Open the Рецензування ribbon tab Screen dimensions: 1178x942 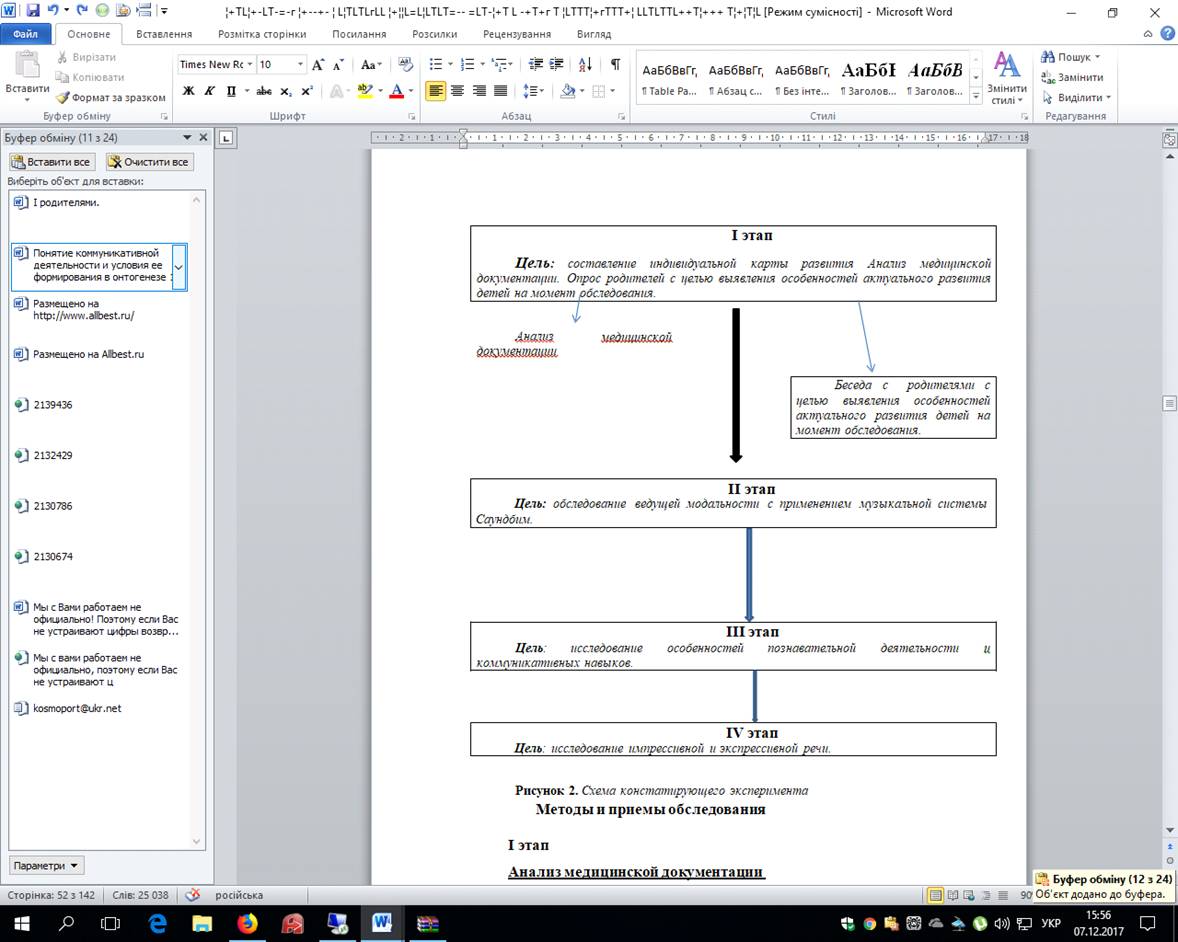[x=518, y=34]
